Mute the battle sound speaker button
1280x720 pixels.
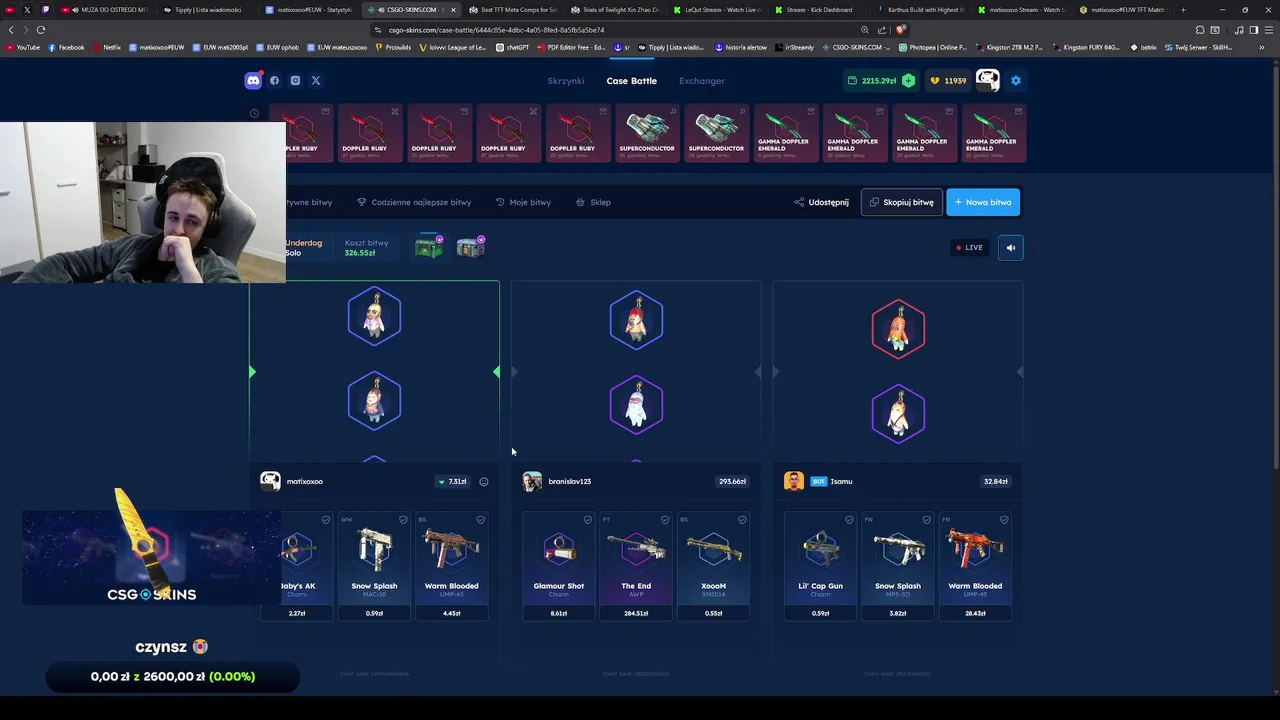tap(1010, 247)
